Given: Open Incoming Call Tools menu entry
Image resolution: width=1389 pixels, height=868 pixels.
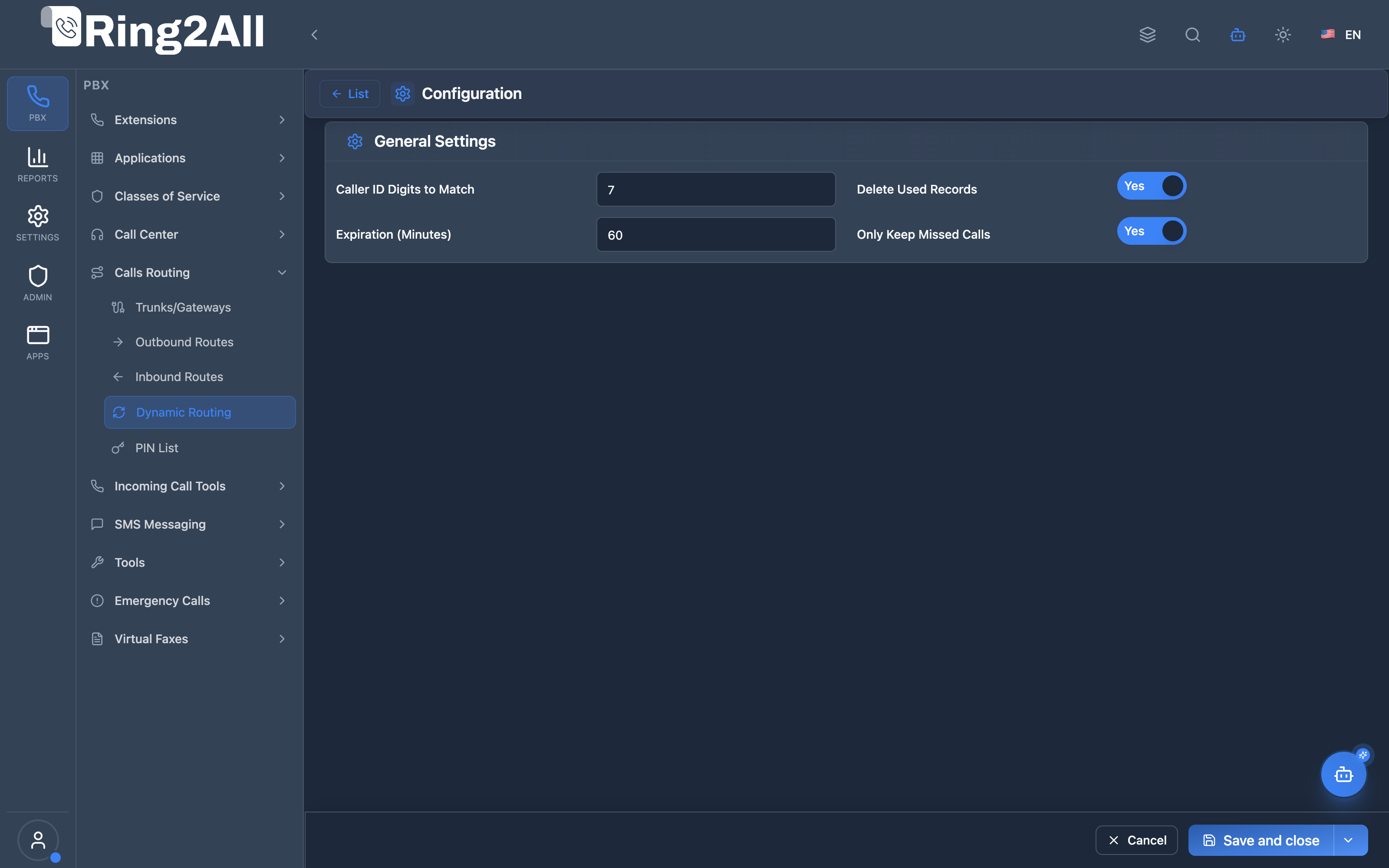Looking at the screenshot, I should click(189, 486).
